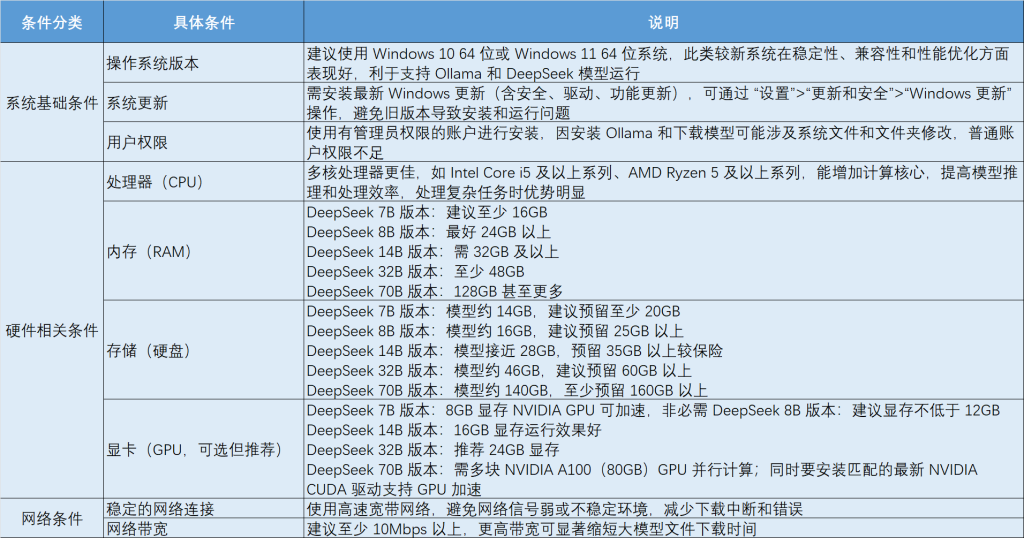Screen dimensions: 1024x538
Task: Click the storage line for DeepSeek 14B 模型接近 28GB
Action: pyautogui.click(x=514, y=351)
